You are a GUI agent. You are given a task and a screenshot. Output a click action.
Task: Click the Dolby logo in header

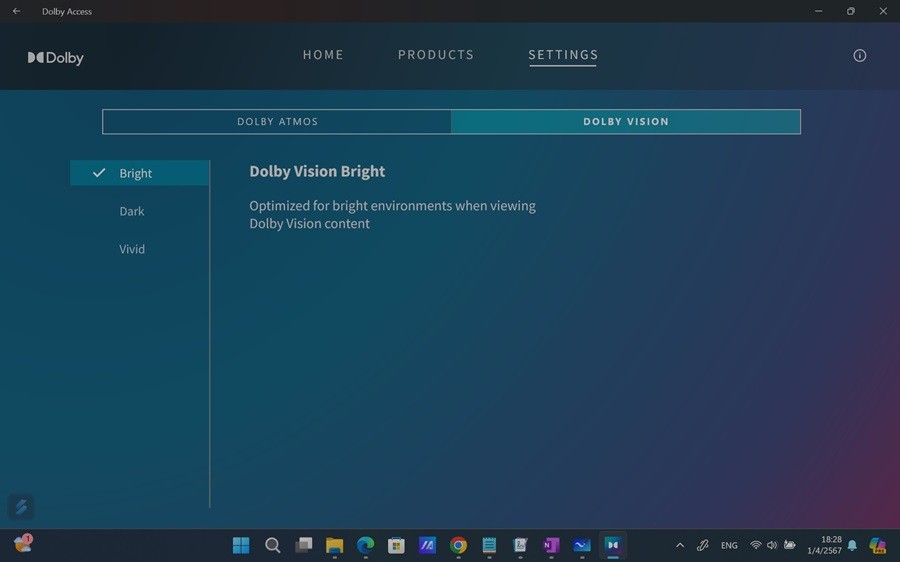(56, 58)
